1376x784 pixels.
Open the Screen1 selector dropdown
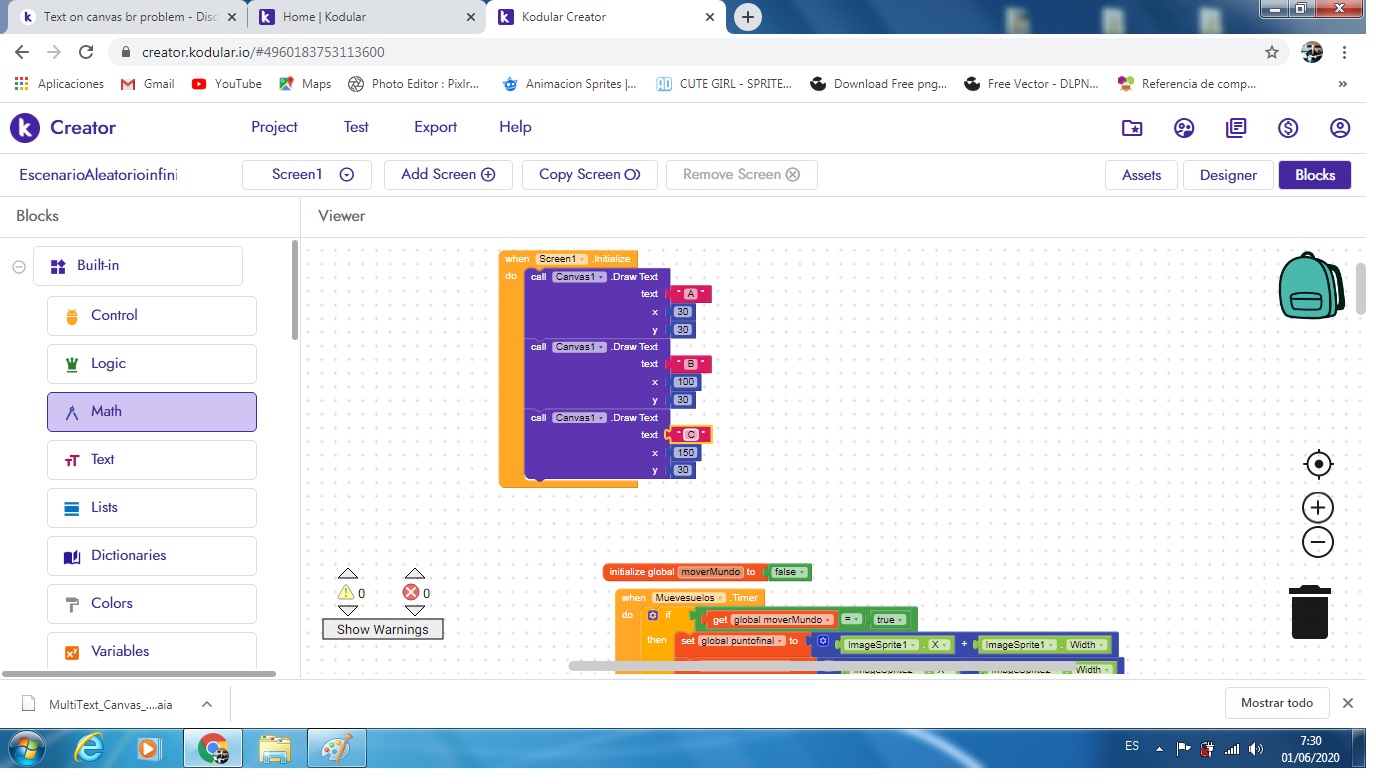tap(307, 174)
